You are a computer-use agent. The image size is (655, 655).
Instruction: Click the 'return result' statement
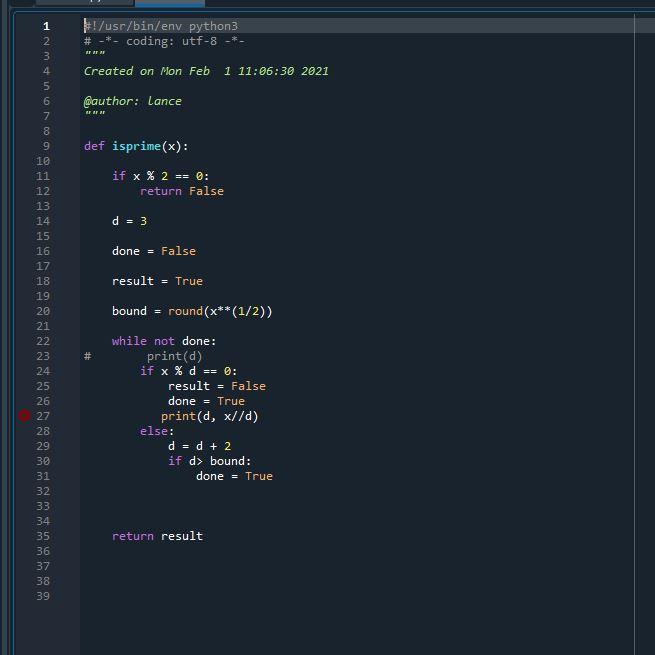157,536
